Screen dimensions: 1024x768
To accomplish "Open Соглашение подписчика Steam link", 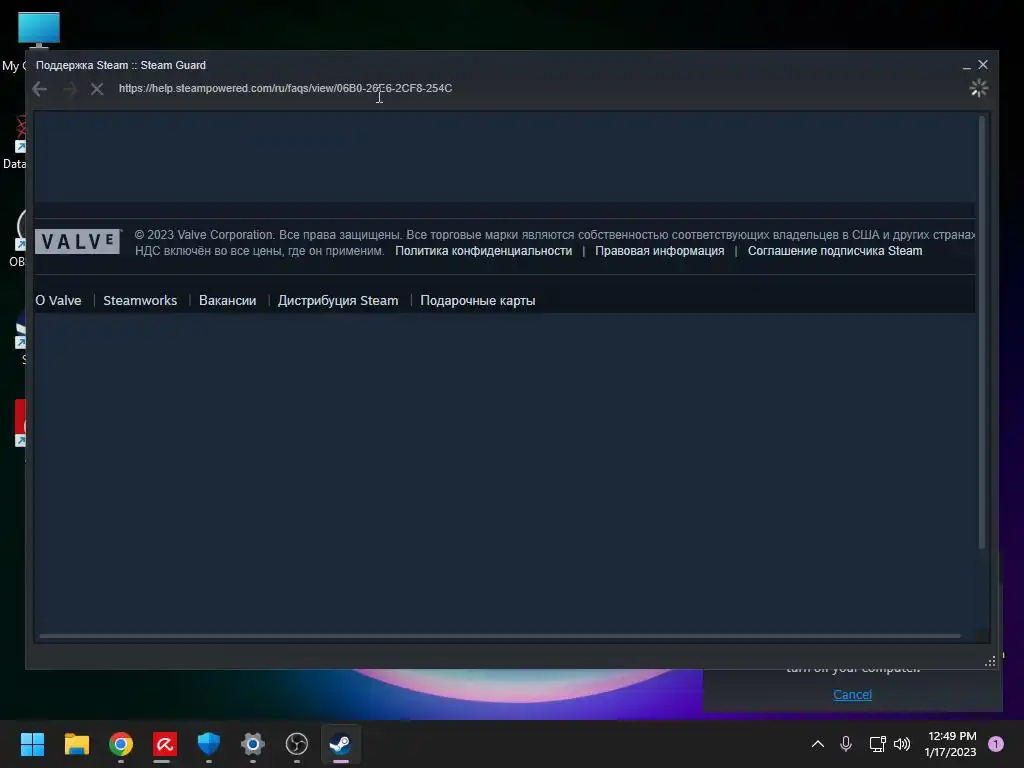I will click(835, 251).
